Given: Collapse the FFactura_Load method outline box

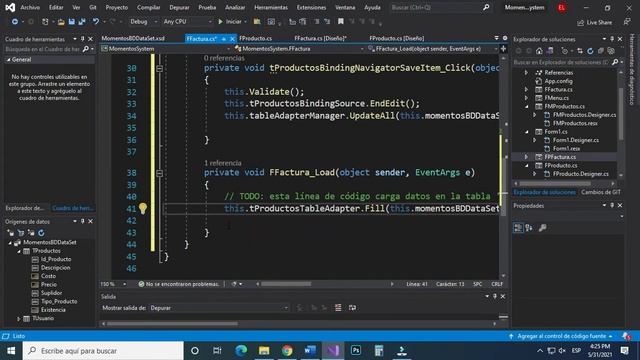Looking at the screenshot, I should click(x=160, y=173).
